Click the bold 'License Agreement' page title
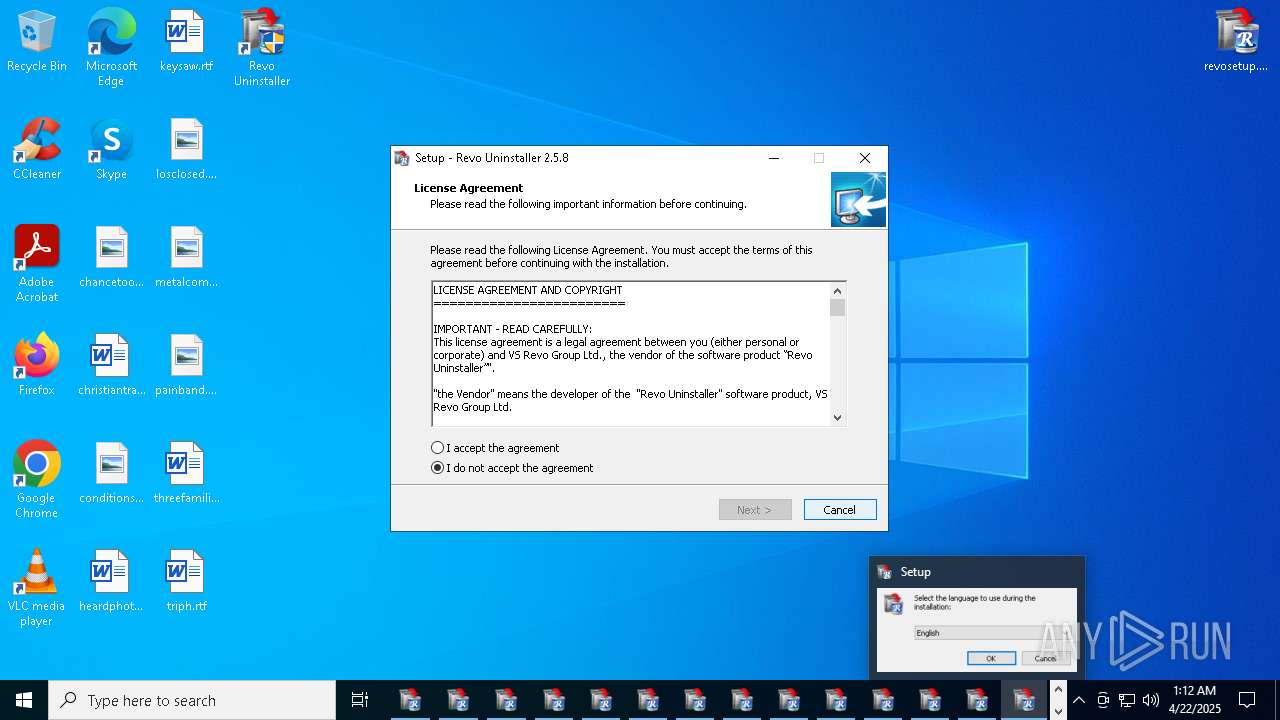 tap(468, 188)
